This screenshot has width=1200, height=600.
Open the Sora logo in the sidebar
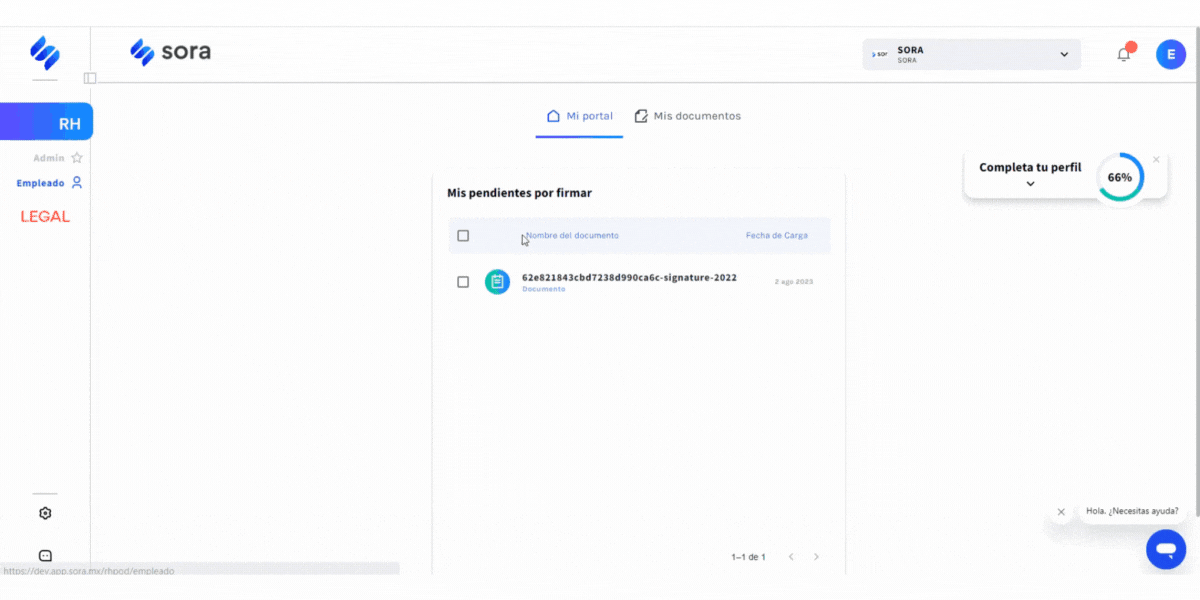[44, 54]
